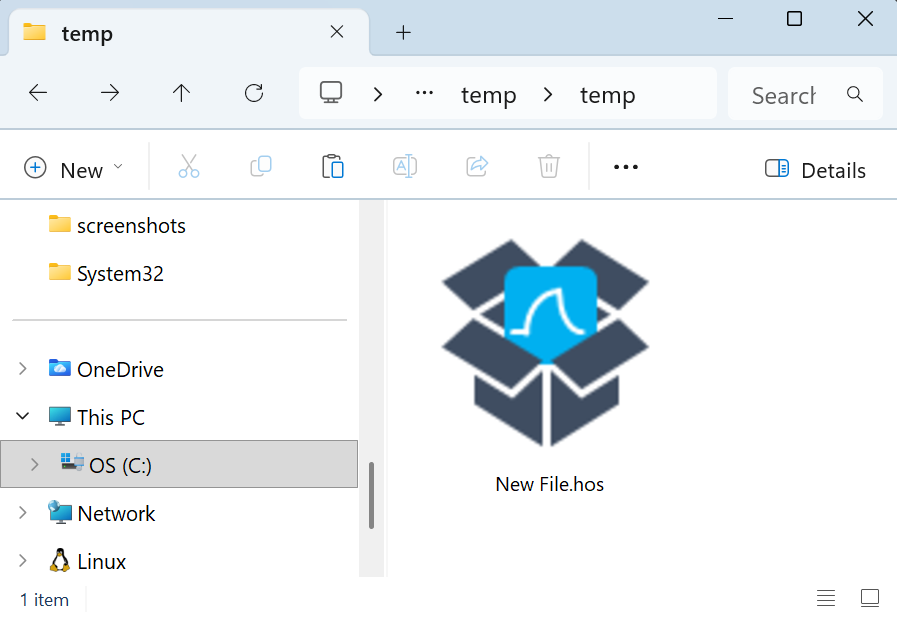This screenshot has height=617, width=897.
Task: Toggle the Details pane
Action: tap(815, 169)
